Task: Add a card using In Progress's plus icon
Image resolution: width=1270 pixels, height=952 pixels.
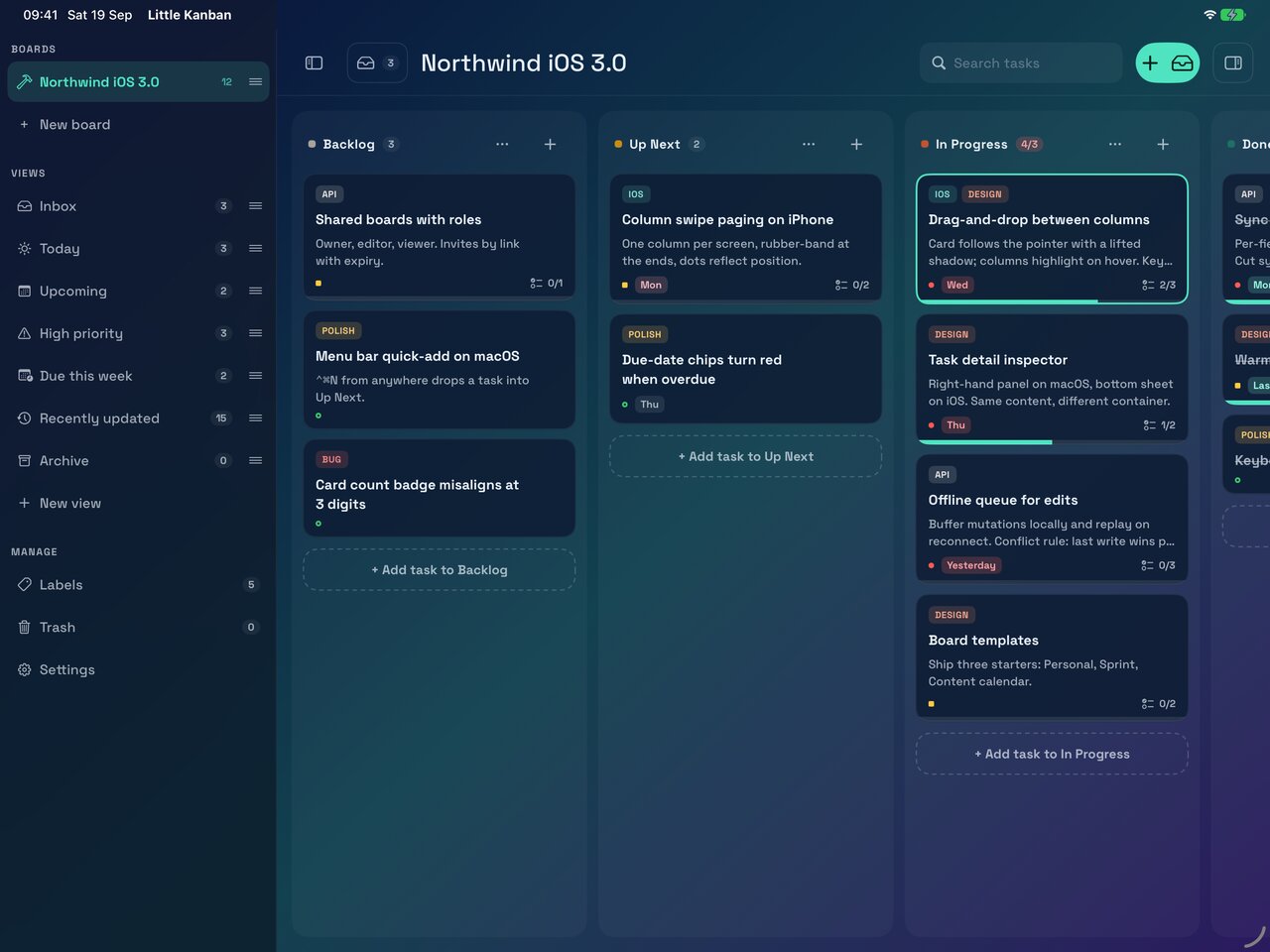Action: tap(1163, 144)
